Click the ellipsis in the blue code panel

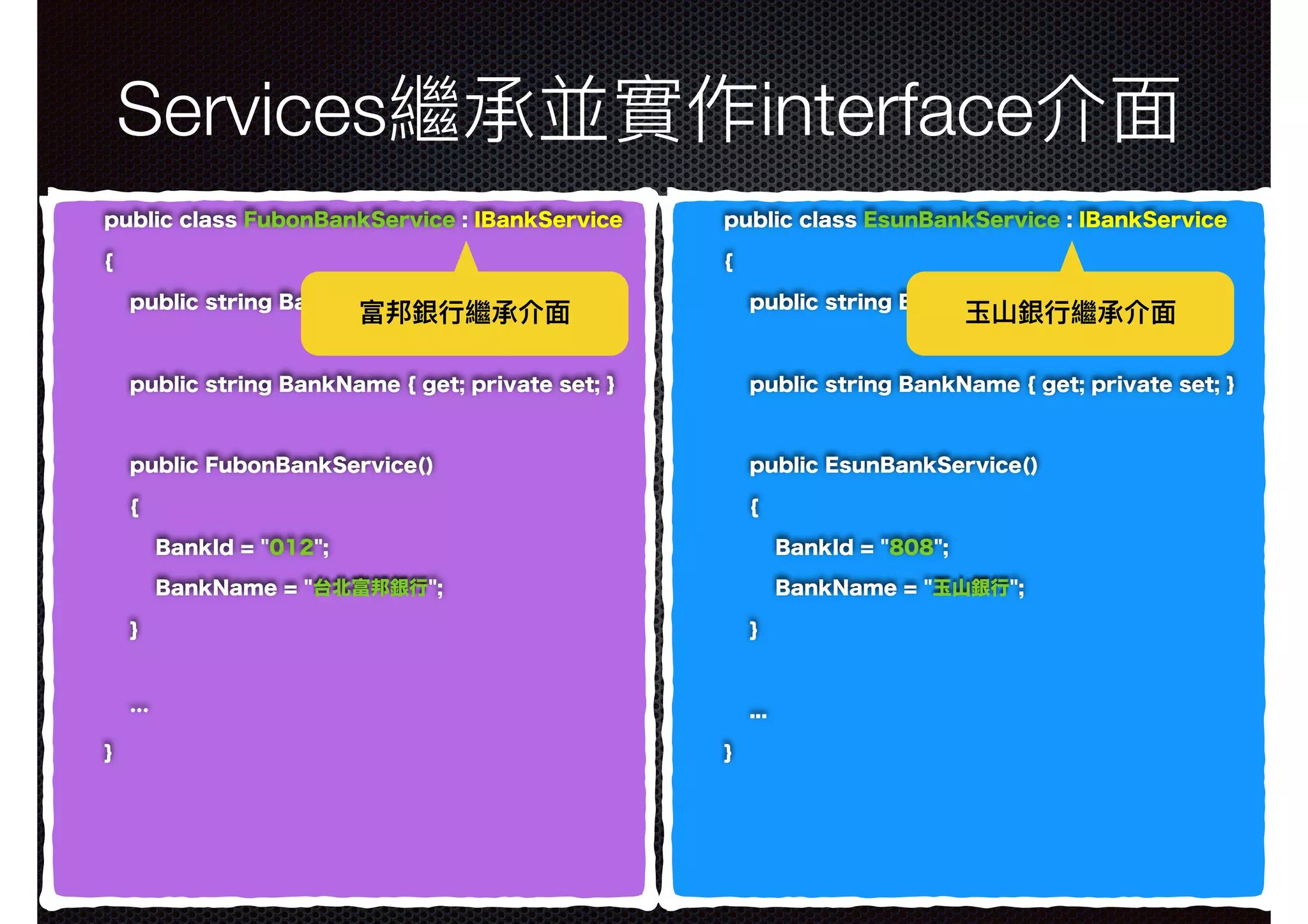758,715
